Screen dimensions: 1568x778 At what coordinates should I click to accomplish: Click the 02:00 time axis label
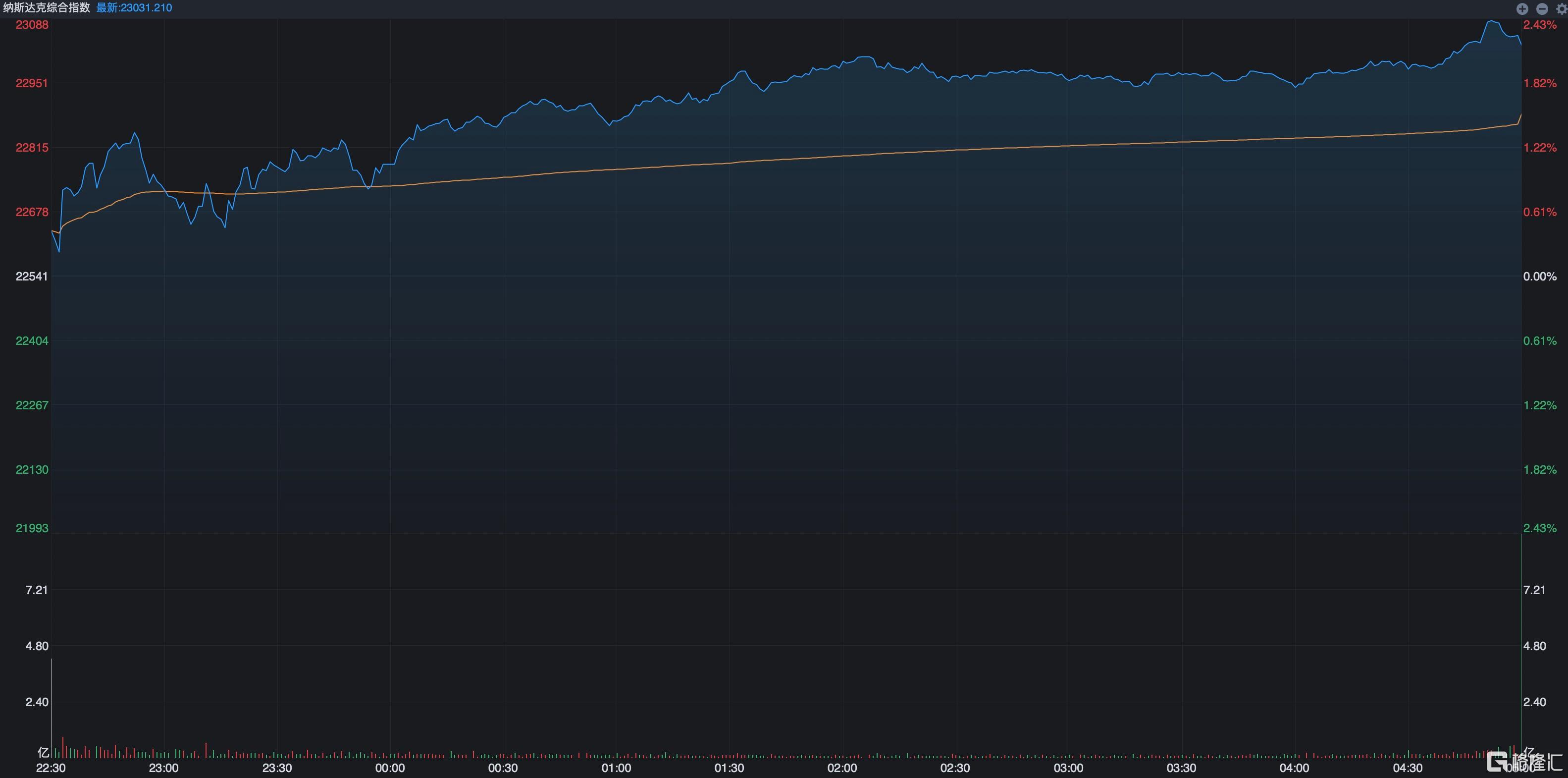click(x=842, y=768)
